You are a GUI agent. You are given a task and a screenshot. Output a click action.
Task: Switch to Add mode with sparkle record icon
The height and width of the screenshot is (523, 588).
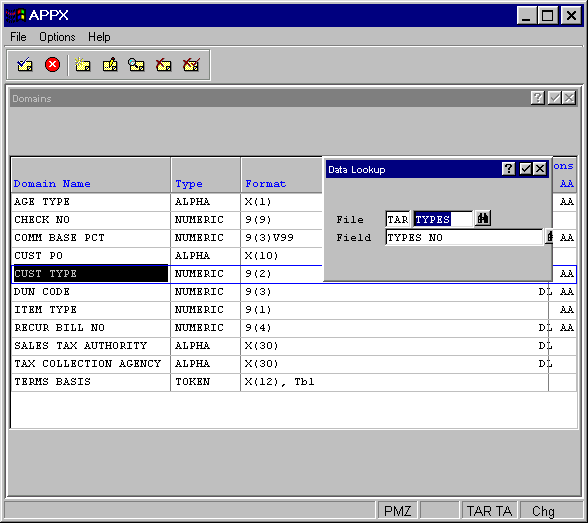point(82,65)
